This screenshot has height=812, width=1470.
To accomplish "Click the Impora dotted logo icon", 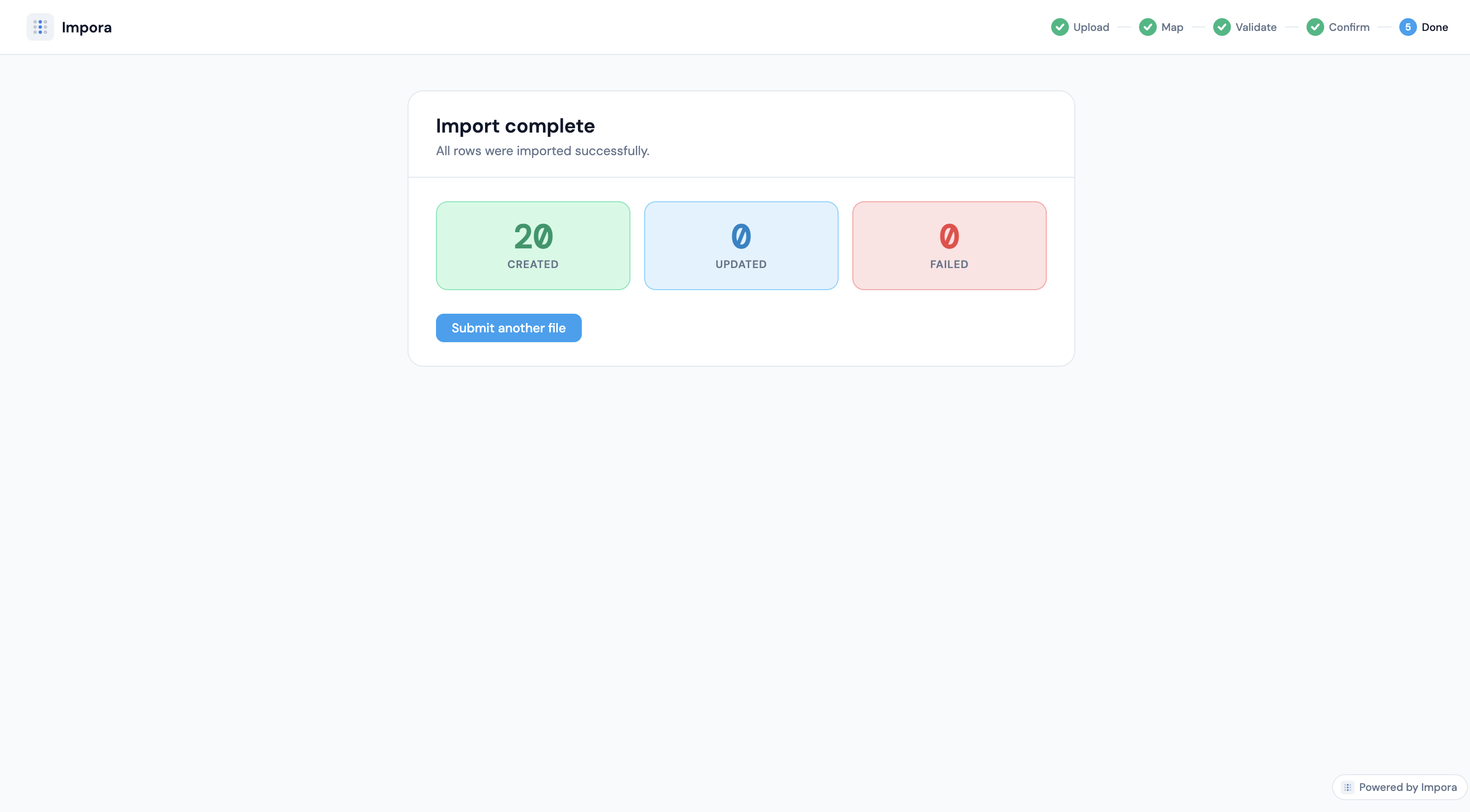I will 40,27.
